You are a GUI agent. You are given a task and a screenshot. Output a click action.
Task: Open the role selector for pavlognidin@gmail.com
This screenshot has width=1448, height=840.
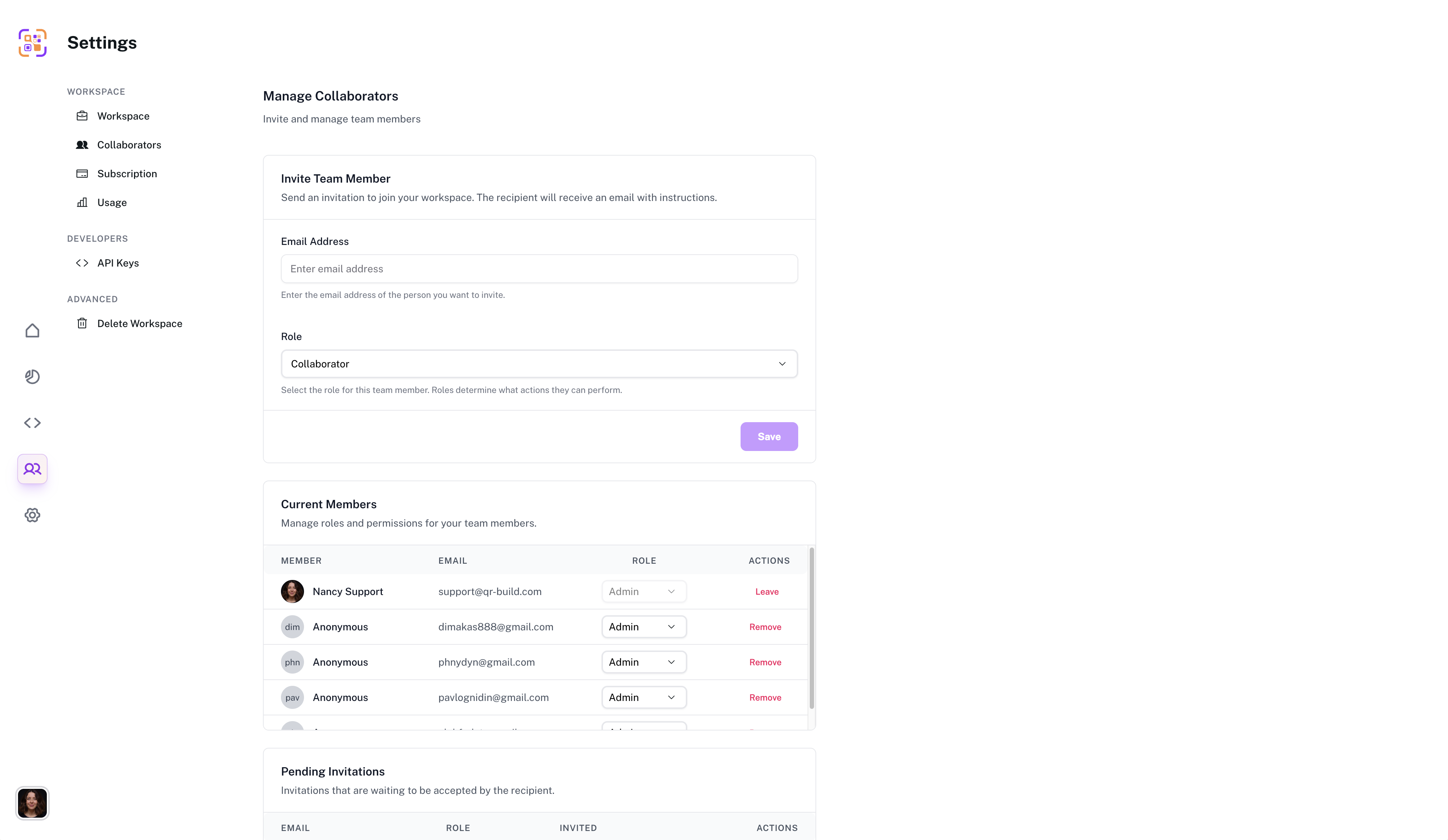644,697
